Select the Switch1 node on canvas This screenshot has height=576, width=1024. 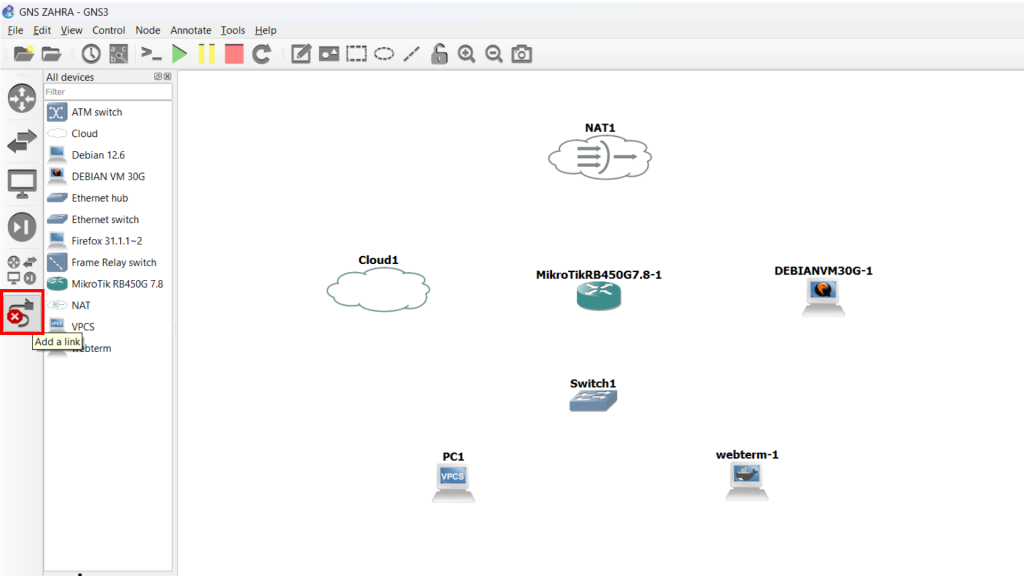[593, 400]
